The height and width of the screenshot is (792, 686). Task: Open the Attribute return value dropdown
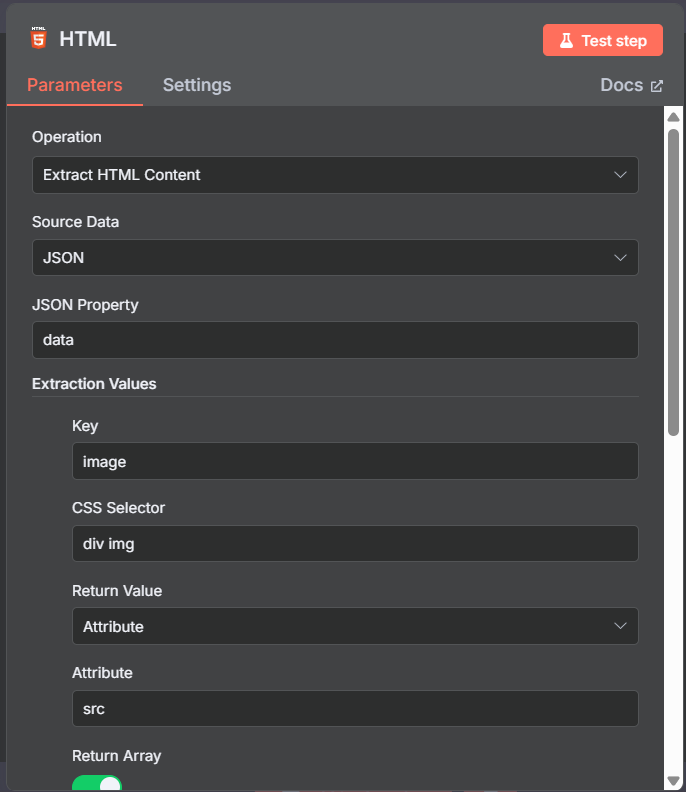tap(355, 626)
